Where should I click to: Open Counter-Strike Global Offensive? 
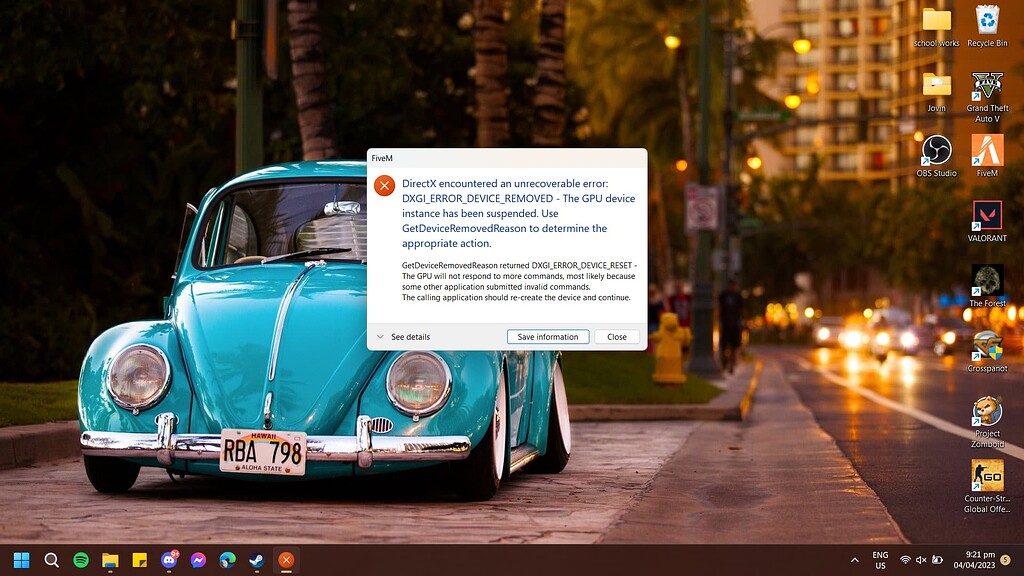point(987,478)
